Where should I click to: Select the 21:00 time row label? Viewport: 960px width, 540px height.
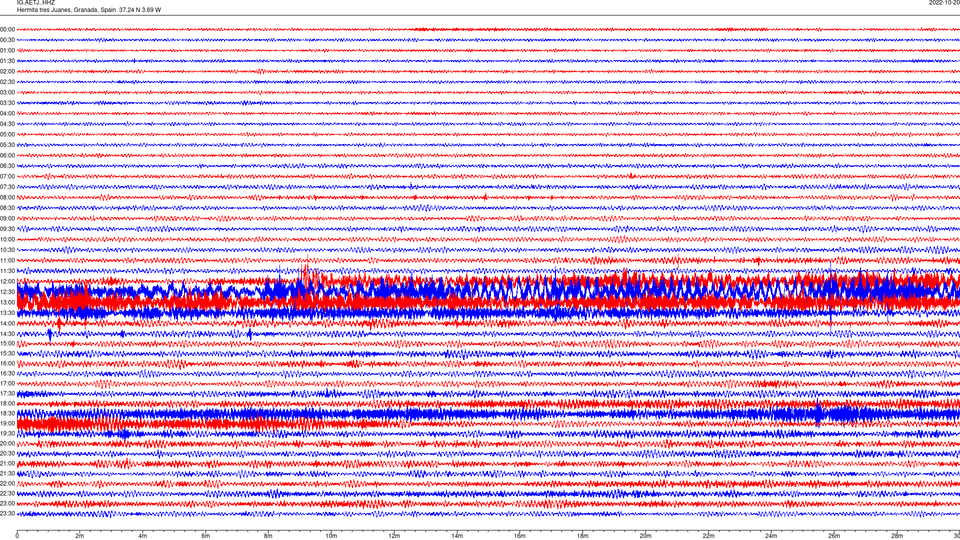[7, 463]
